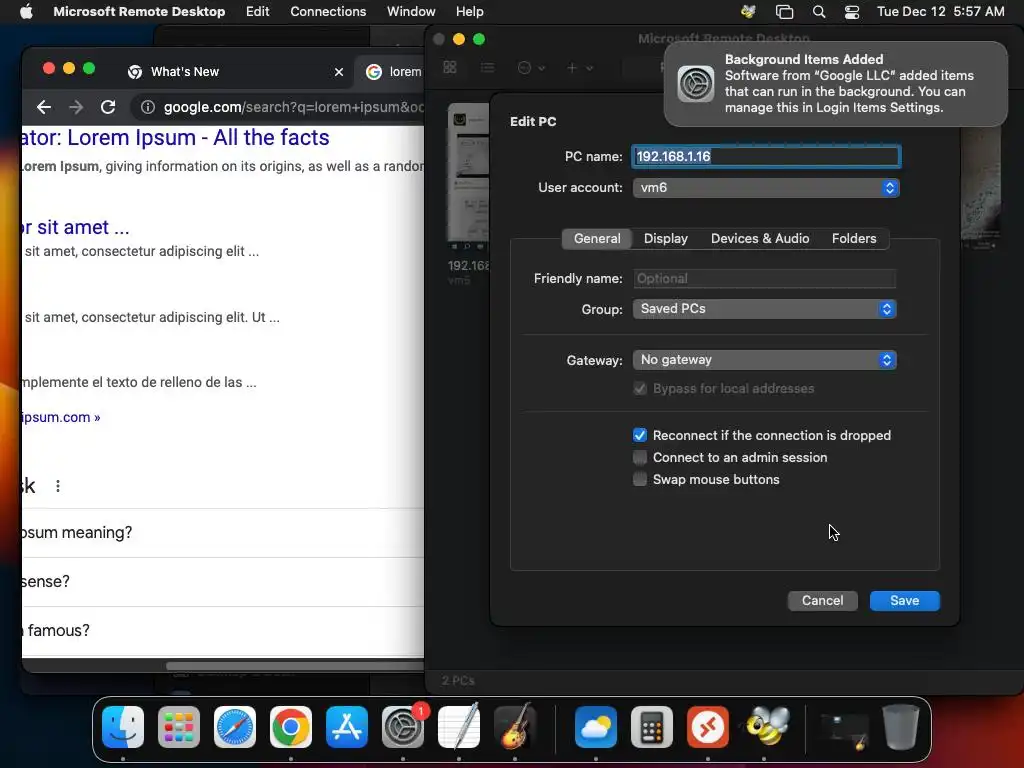Expand the 'famous?' question
This screenshot has height=768, width=1024.
[223, 631]
